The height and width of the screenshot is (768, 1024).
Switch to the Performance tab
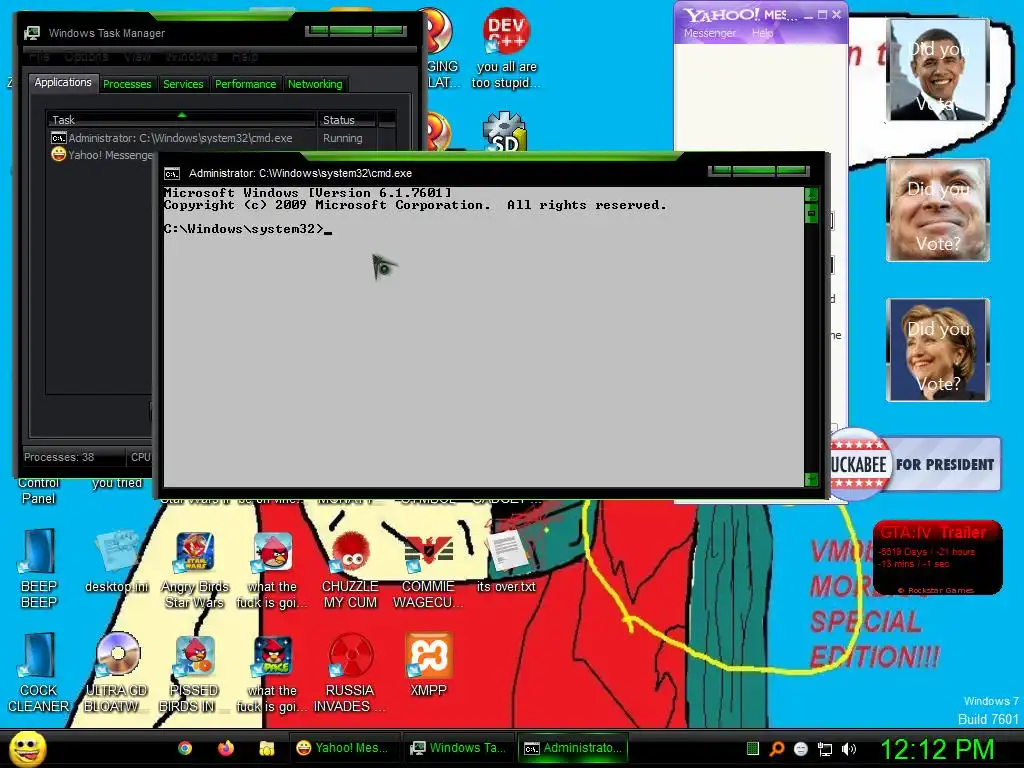tap(246, 84)
